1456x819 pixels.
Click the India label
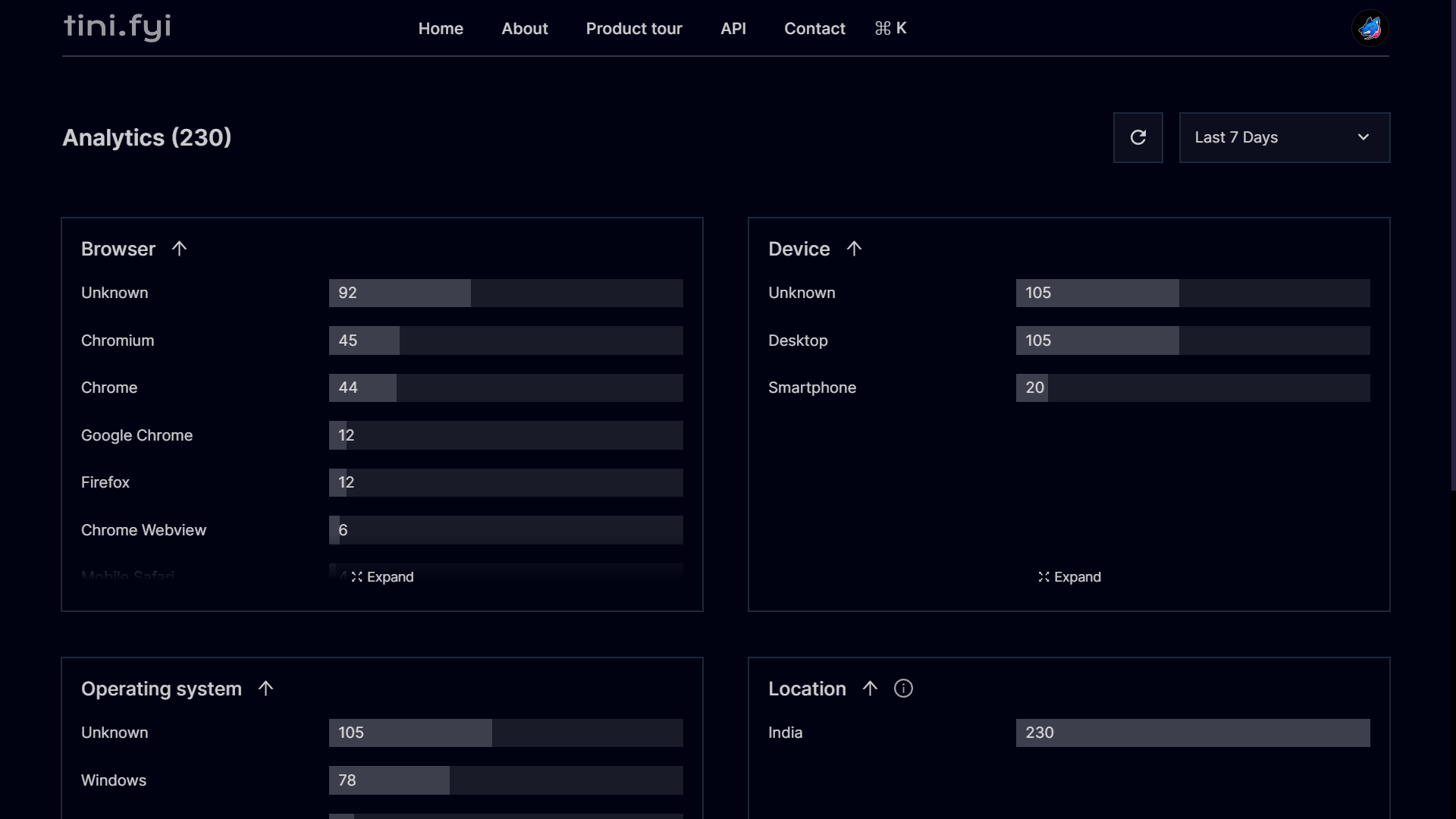785,733
